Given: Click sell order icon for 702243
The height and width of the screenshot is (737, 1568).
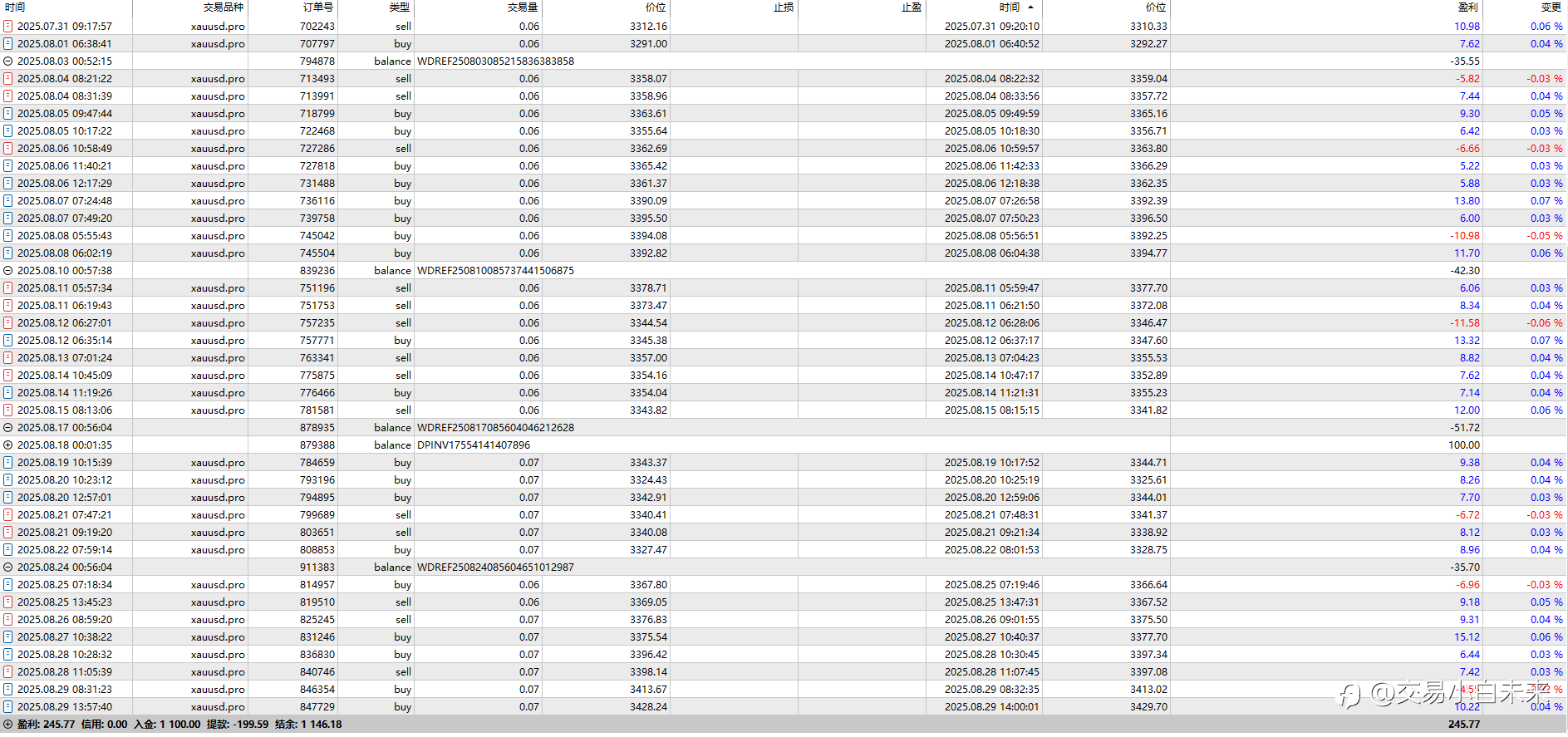Looking at the screenshot, I should [x=8, y=27].
